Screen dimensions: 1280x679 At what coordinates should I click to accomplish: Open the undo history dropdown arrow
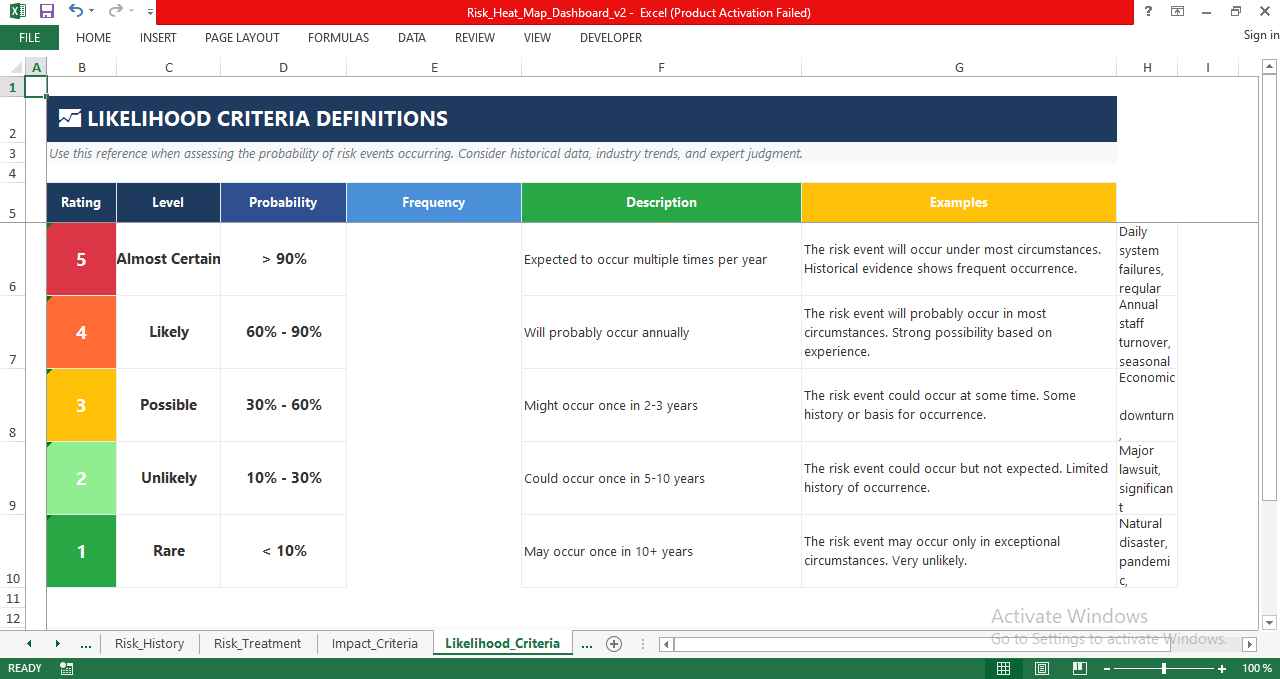tap(92, 12)
